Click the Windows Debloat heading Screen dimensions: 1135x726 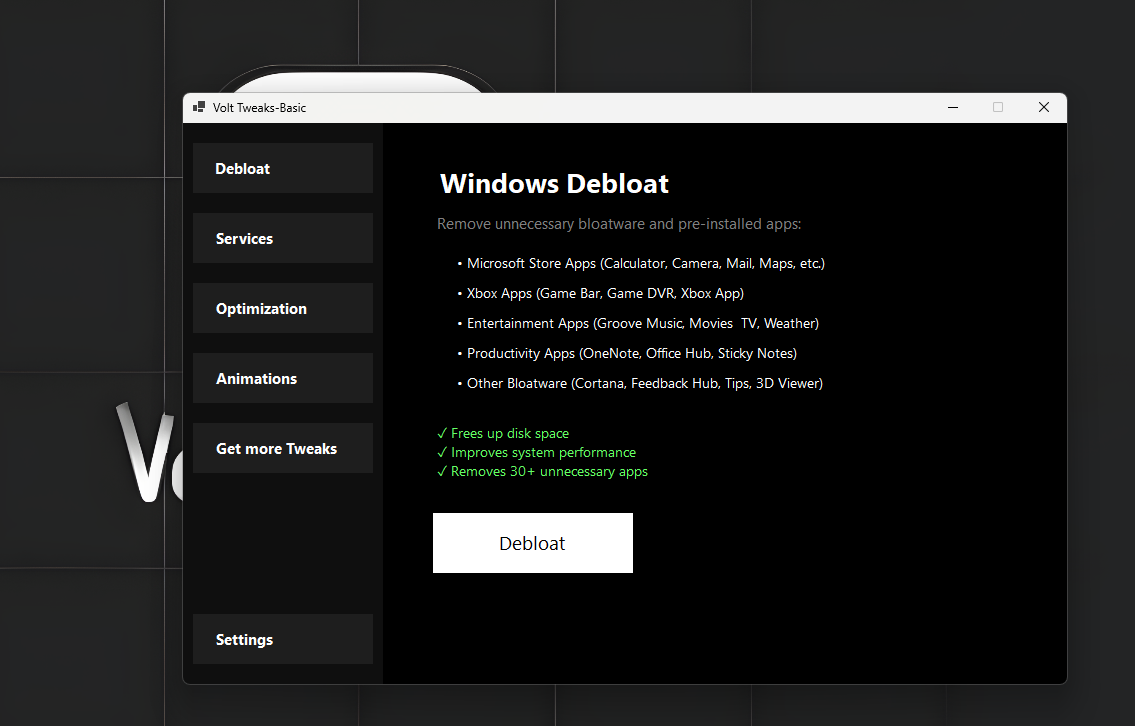(554, 184)
